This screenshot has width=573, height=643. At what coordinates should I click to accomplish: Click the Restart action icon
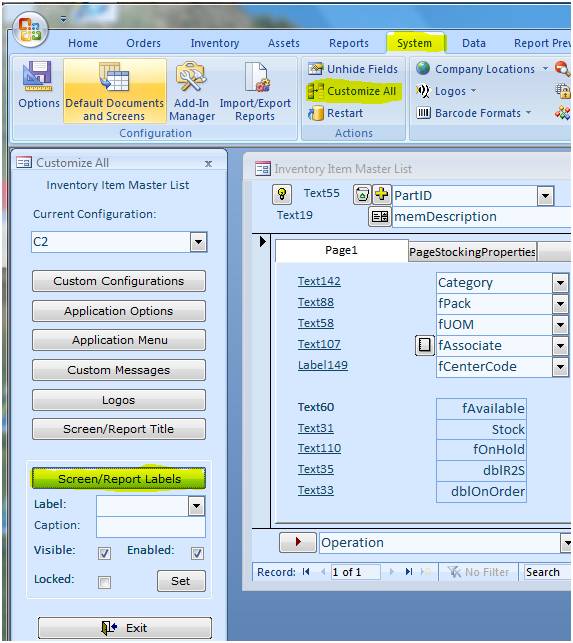pyautogui.click(x=315, y=113)
